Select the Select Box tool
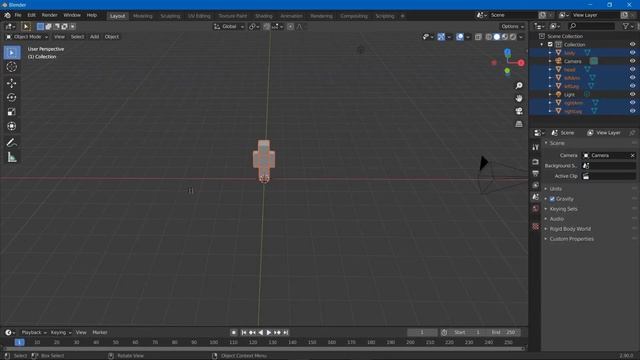 coord(11,53)
